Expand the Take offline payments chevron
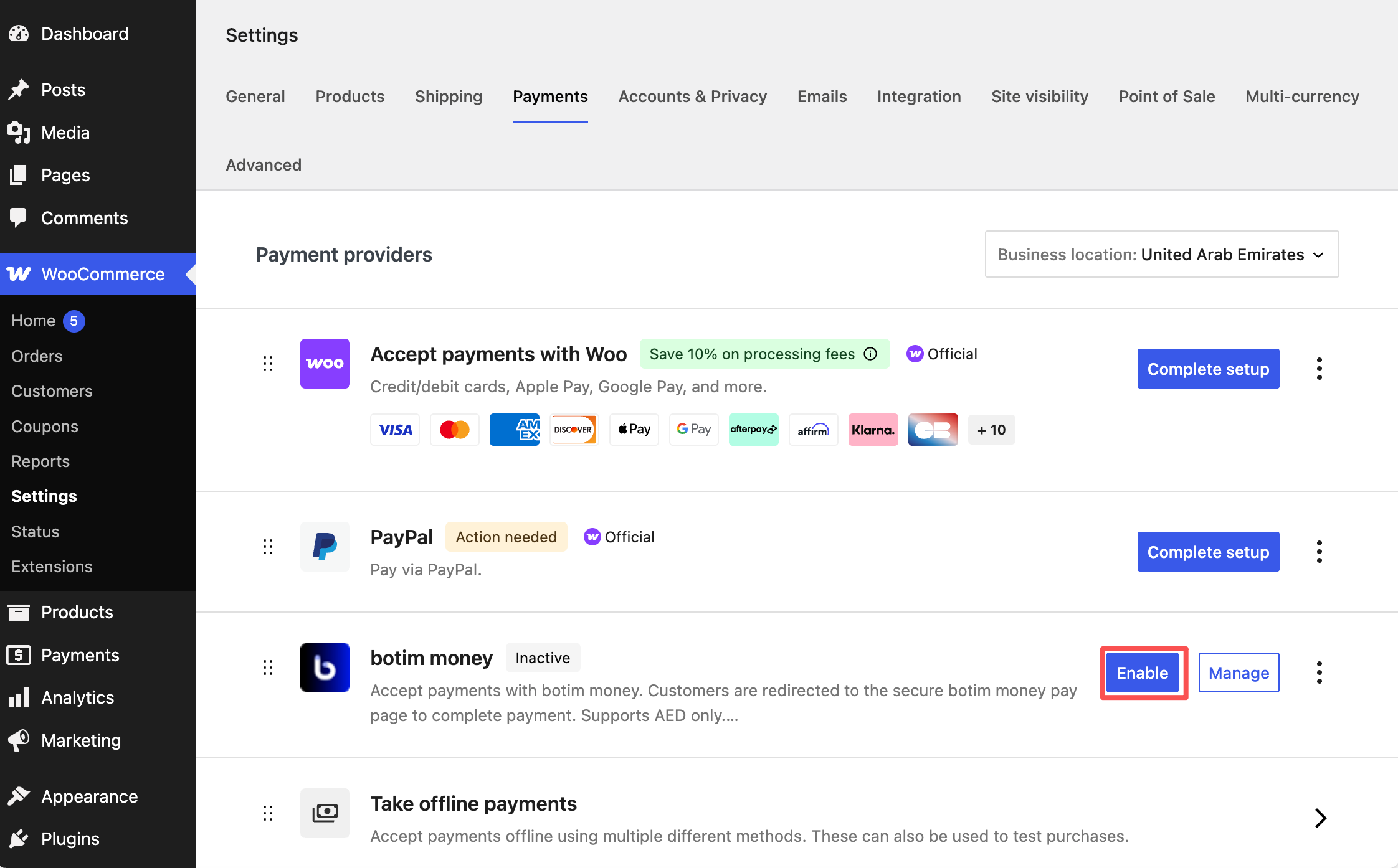Screen dimensions: 1398x868 click(x=1320, y=818)
